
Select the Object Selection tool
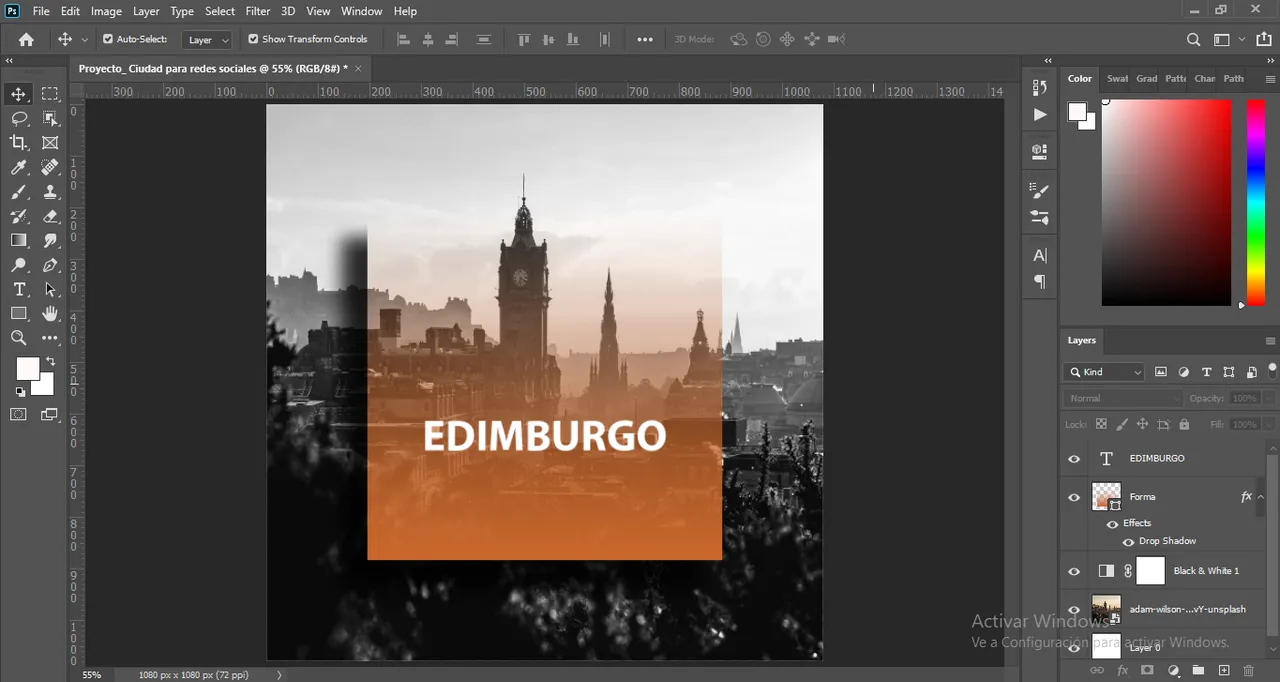click(50, 118)
